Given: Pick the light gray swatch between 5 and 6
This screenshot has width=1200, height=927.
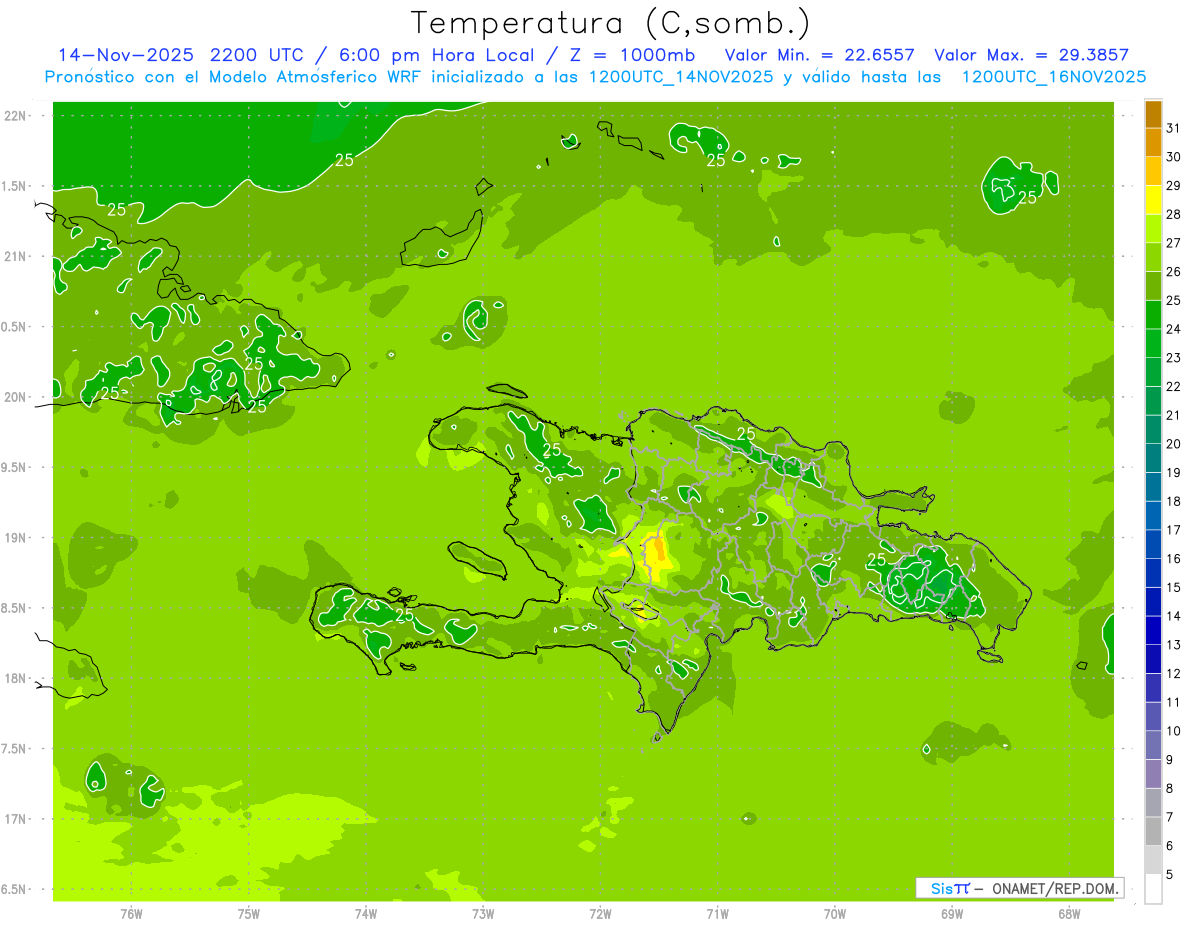Looking at the screenshot, I should click(1153, 860).
